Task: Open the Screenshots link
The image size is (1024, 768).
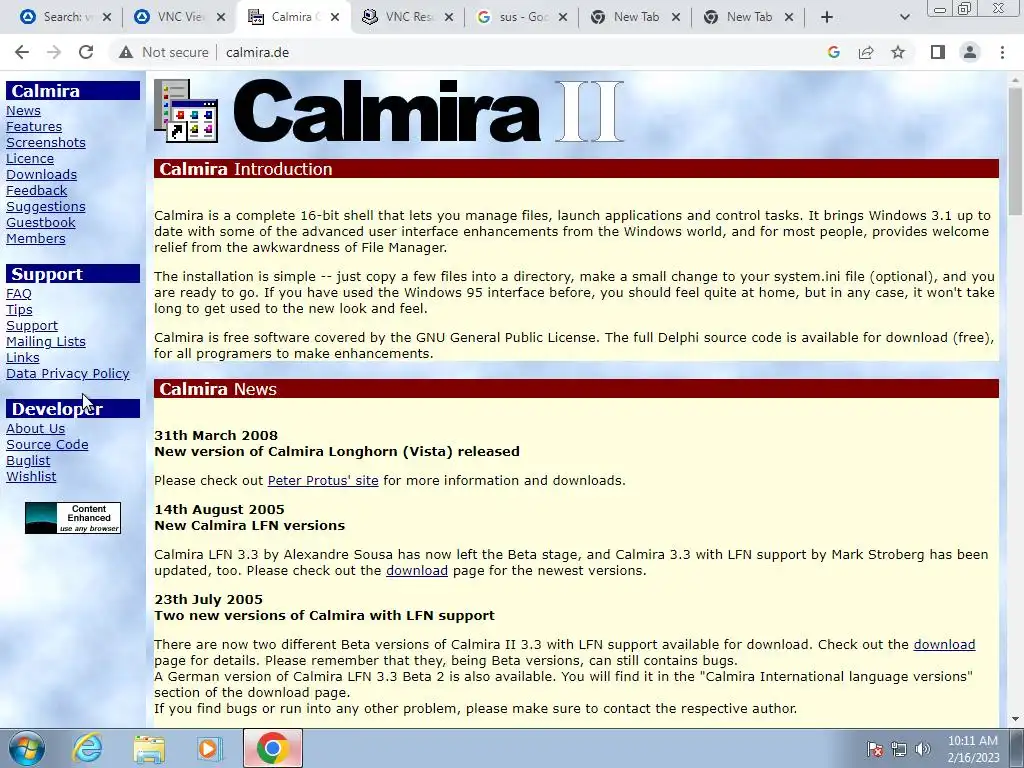Action: (46, 142)
